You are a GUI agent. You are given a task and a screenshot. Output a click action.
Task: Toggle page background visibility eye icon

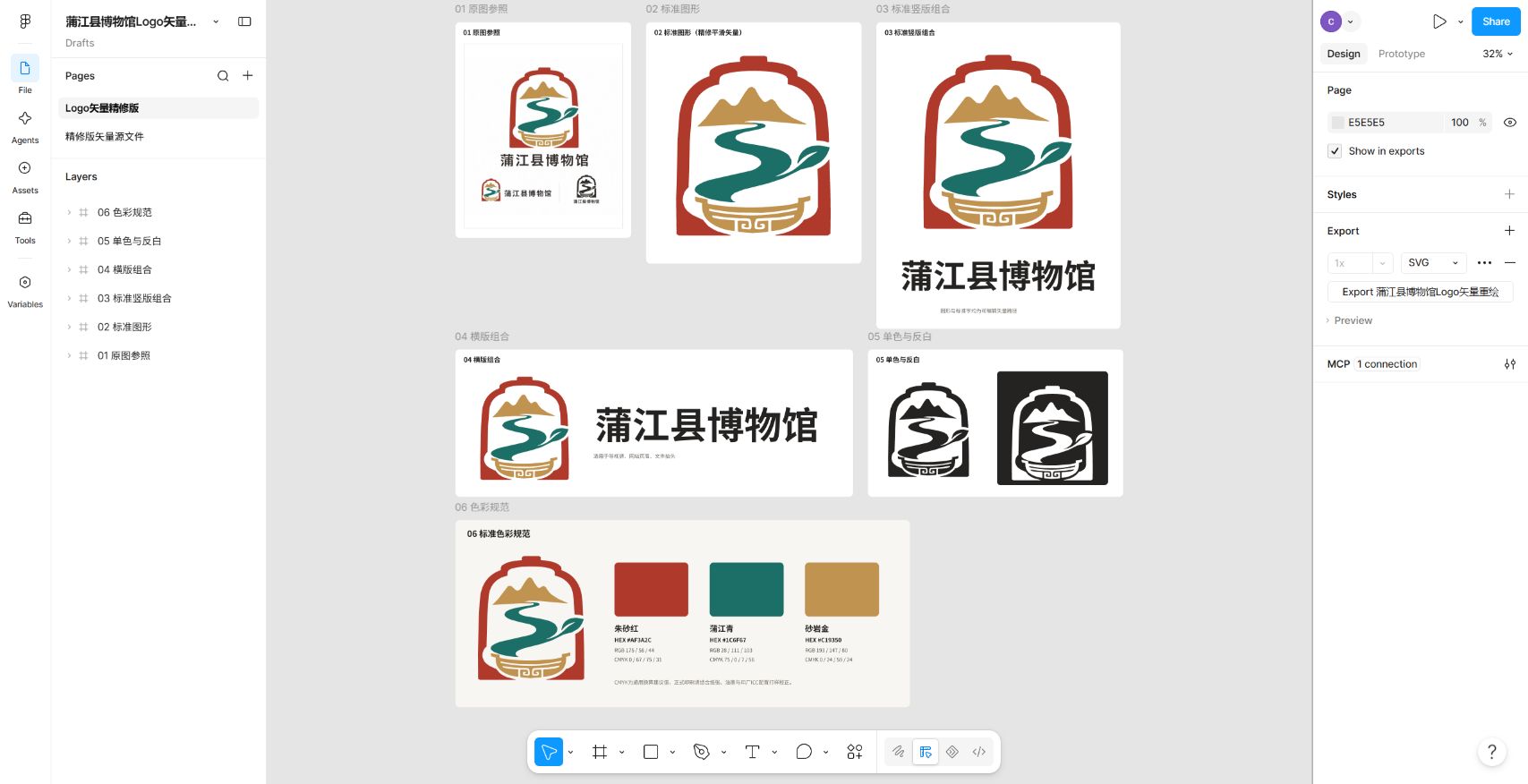click(x=1510, y=123)
